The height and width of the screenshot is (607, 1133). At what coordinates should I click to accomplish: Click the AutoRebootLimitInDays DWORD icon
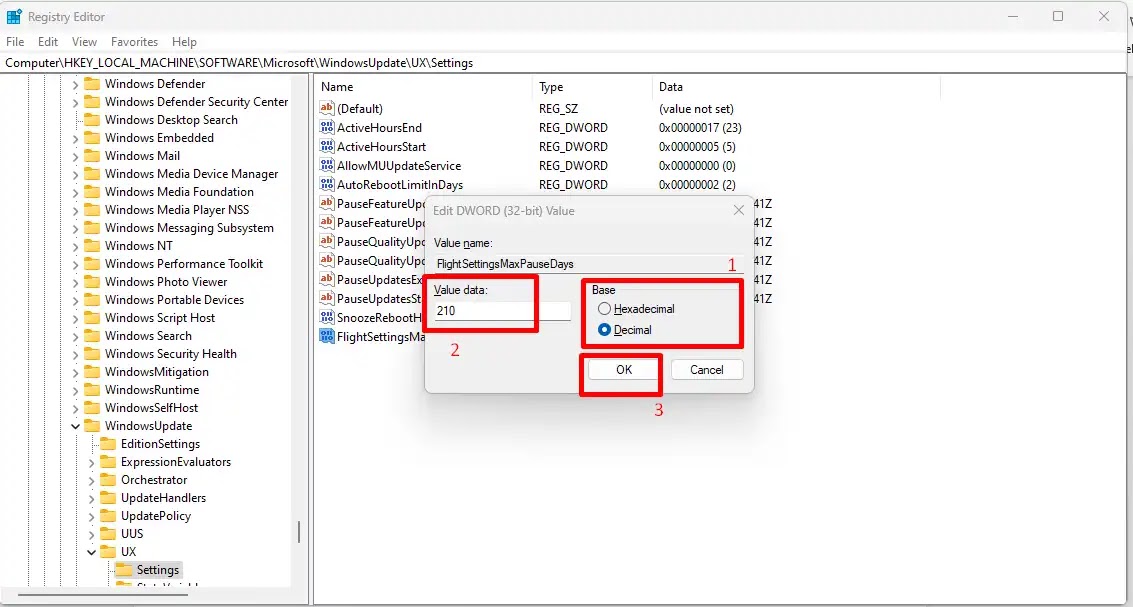[327, 184]
